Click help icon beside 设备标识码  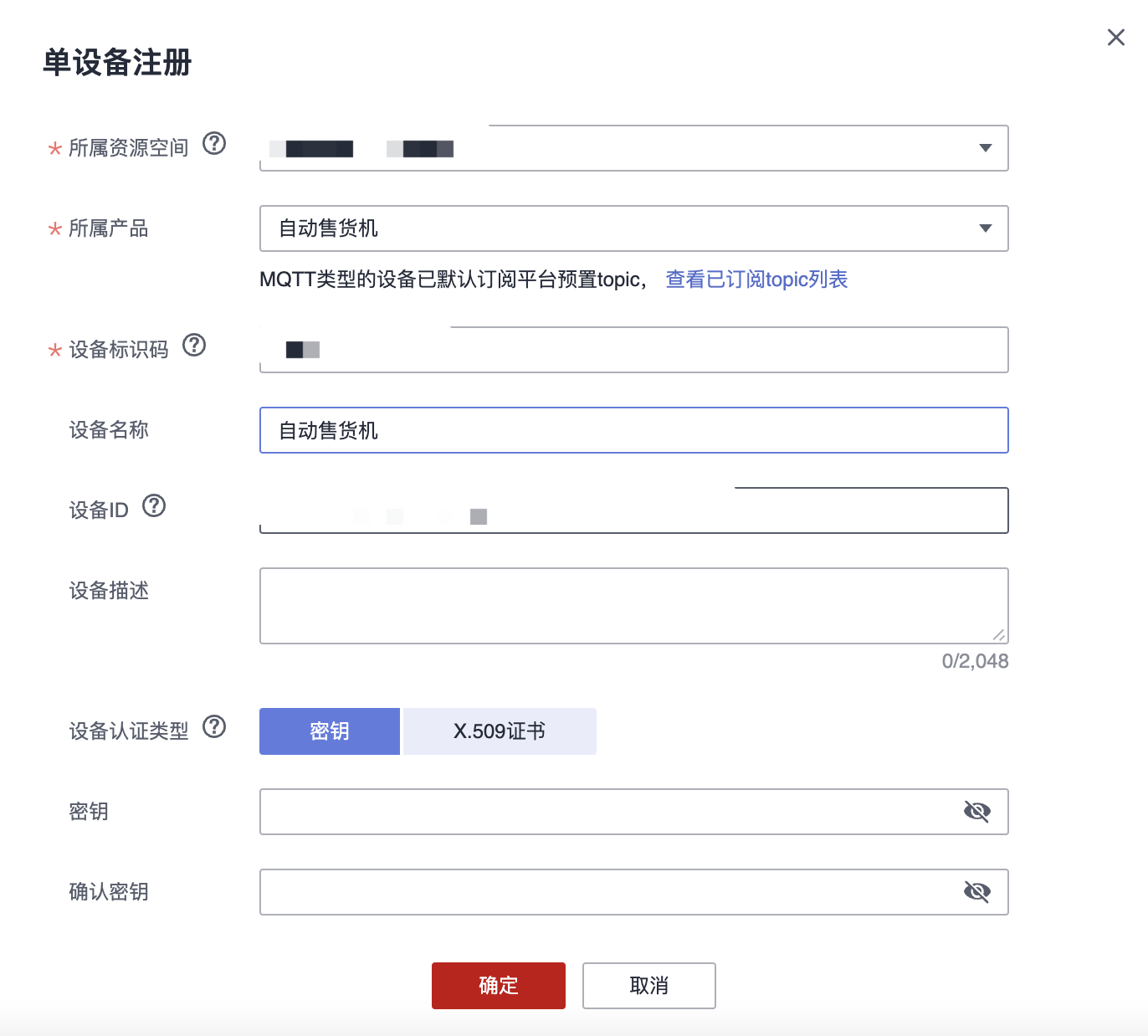click(194, 345)
